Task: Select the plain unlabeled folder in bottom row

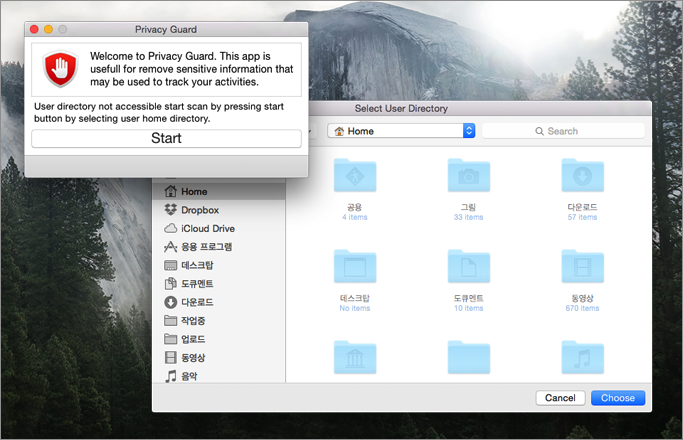Action: coord(469,358)
